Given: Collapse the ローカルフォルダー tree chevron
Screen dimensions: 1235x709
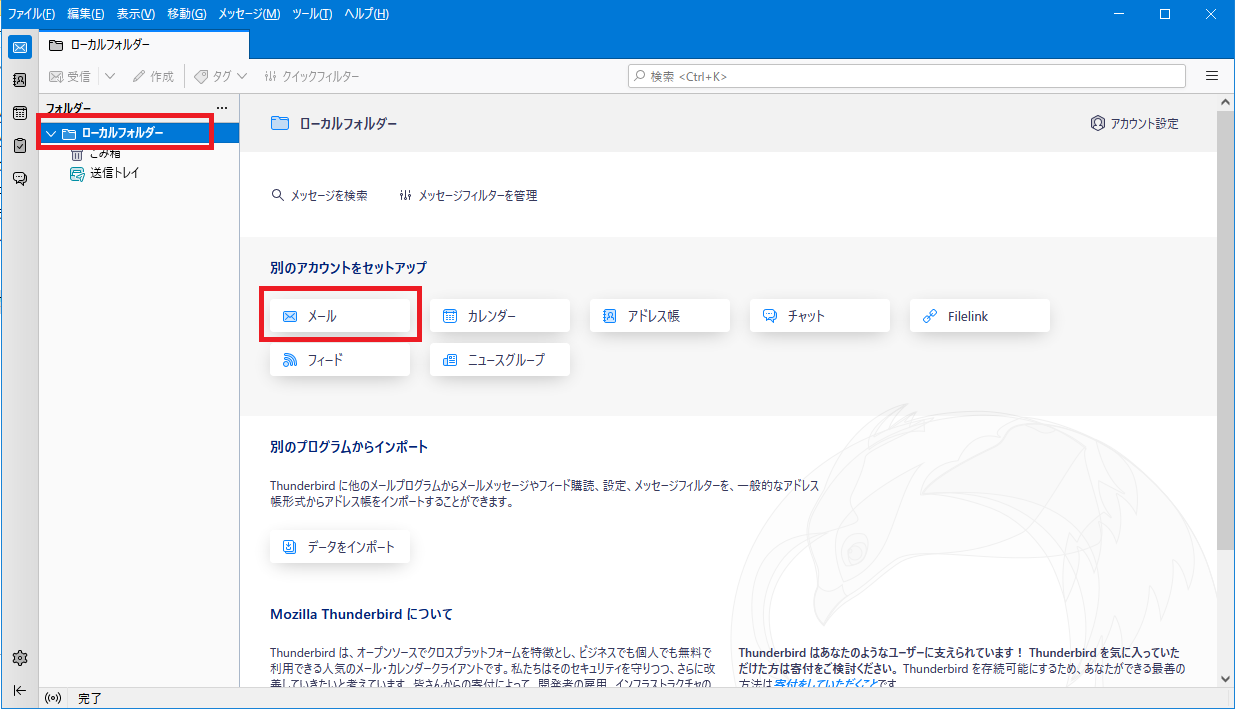Looking at the screenshot, I should click(51, 133).
